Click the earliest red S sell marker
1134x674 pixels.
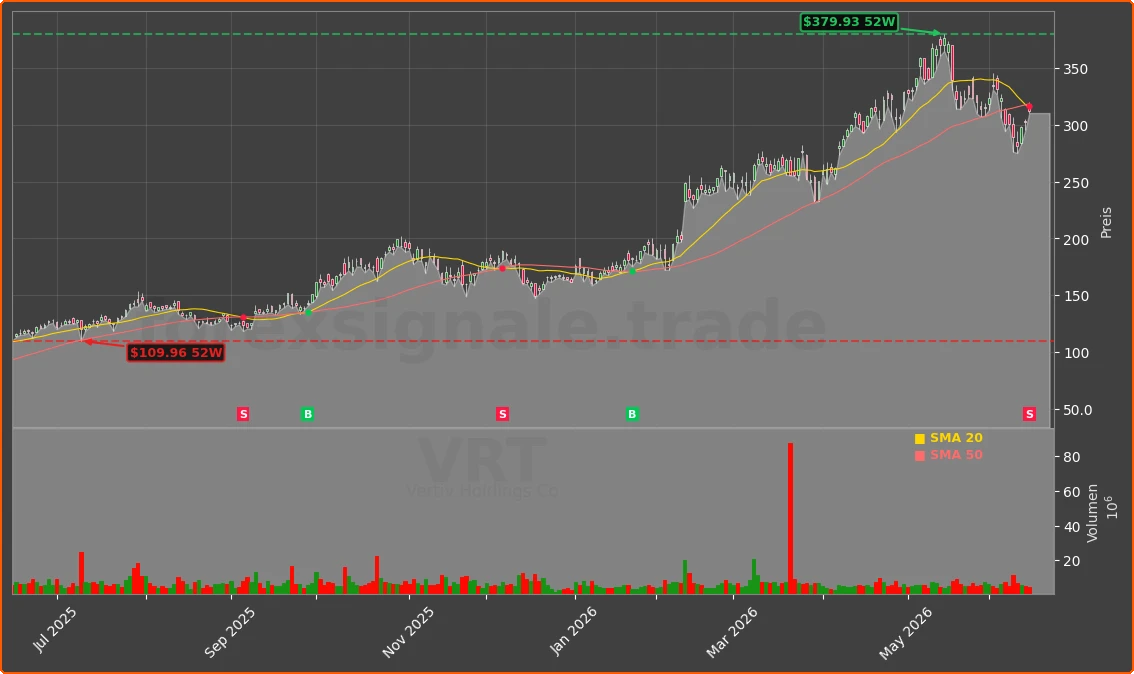click(243, 414)
